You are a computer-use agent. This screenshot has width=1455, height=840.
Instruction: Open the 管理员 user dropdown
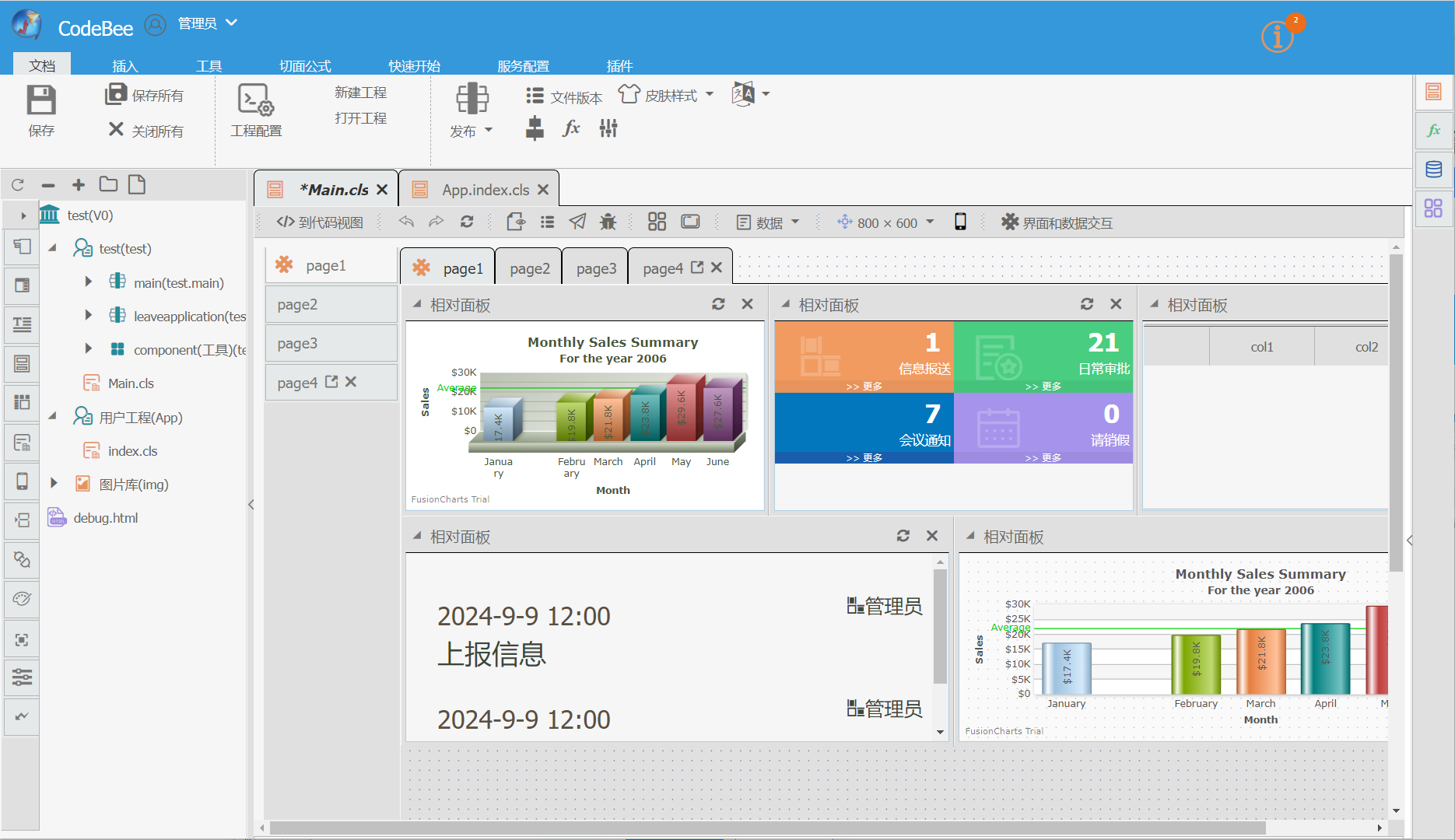click(x=208, y=23)
